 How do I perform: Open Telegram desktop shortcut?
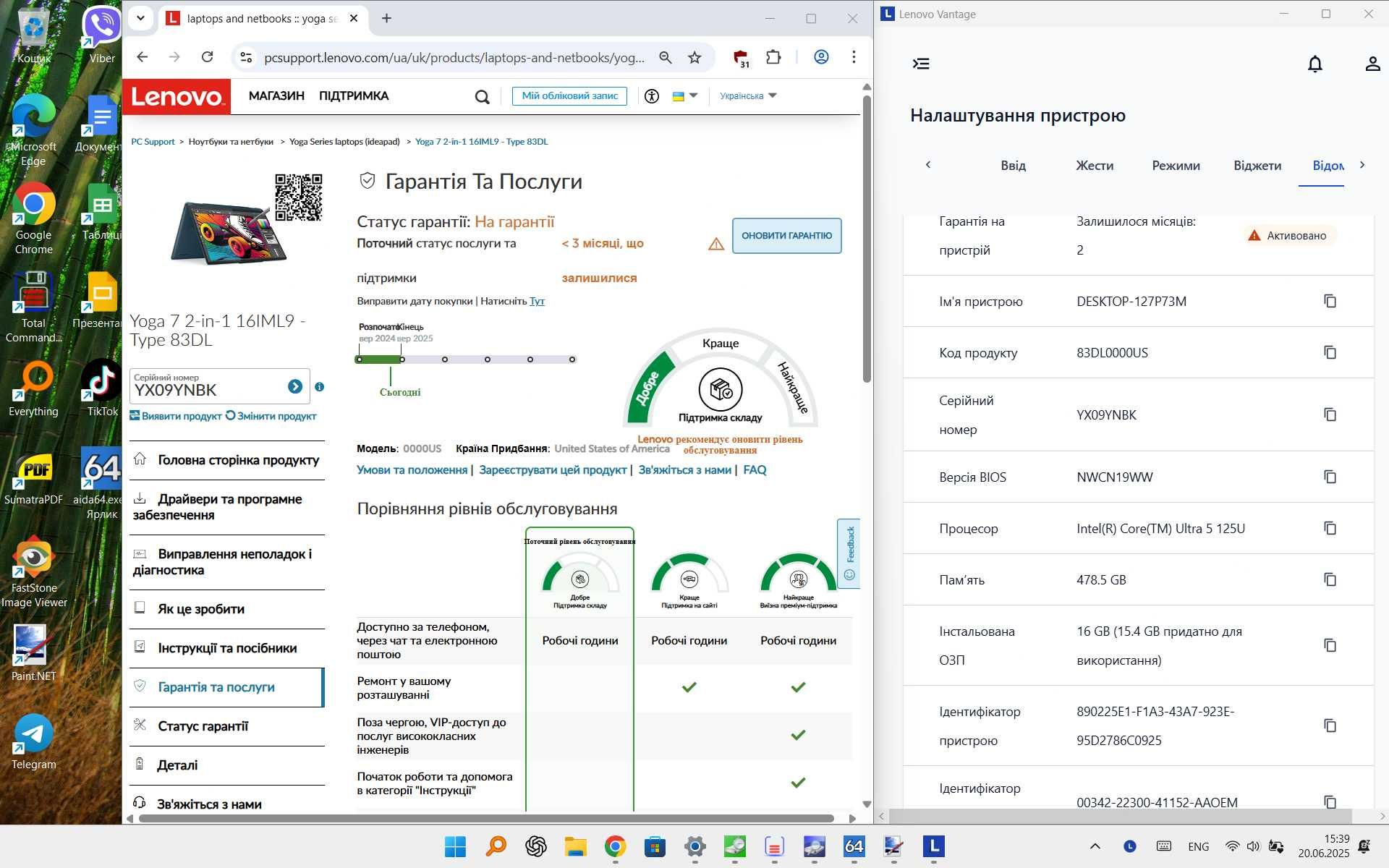pyautogui.click(x=33, y=741)
